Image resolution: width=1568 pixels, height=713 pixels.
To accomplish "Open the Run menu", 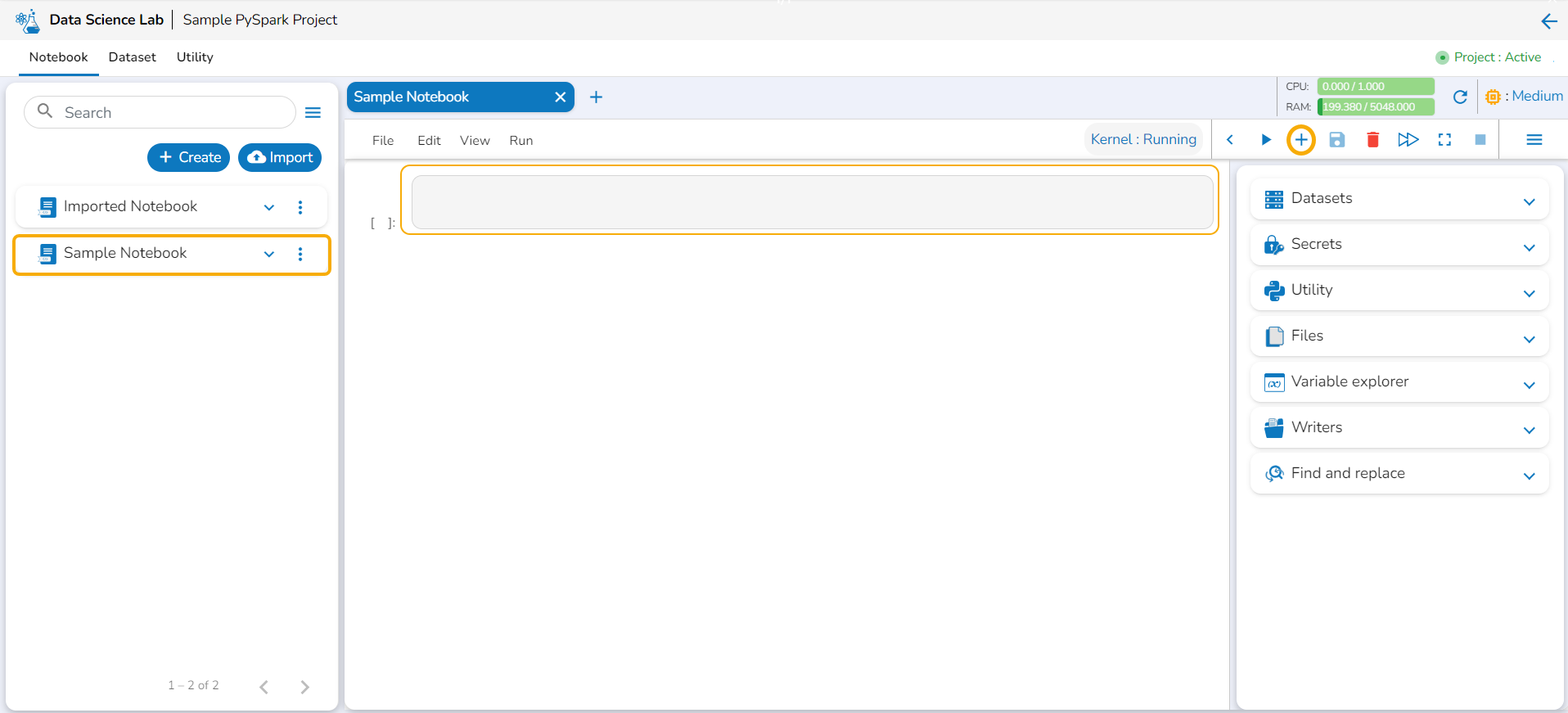I will tap(520, 141).
